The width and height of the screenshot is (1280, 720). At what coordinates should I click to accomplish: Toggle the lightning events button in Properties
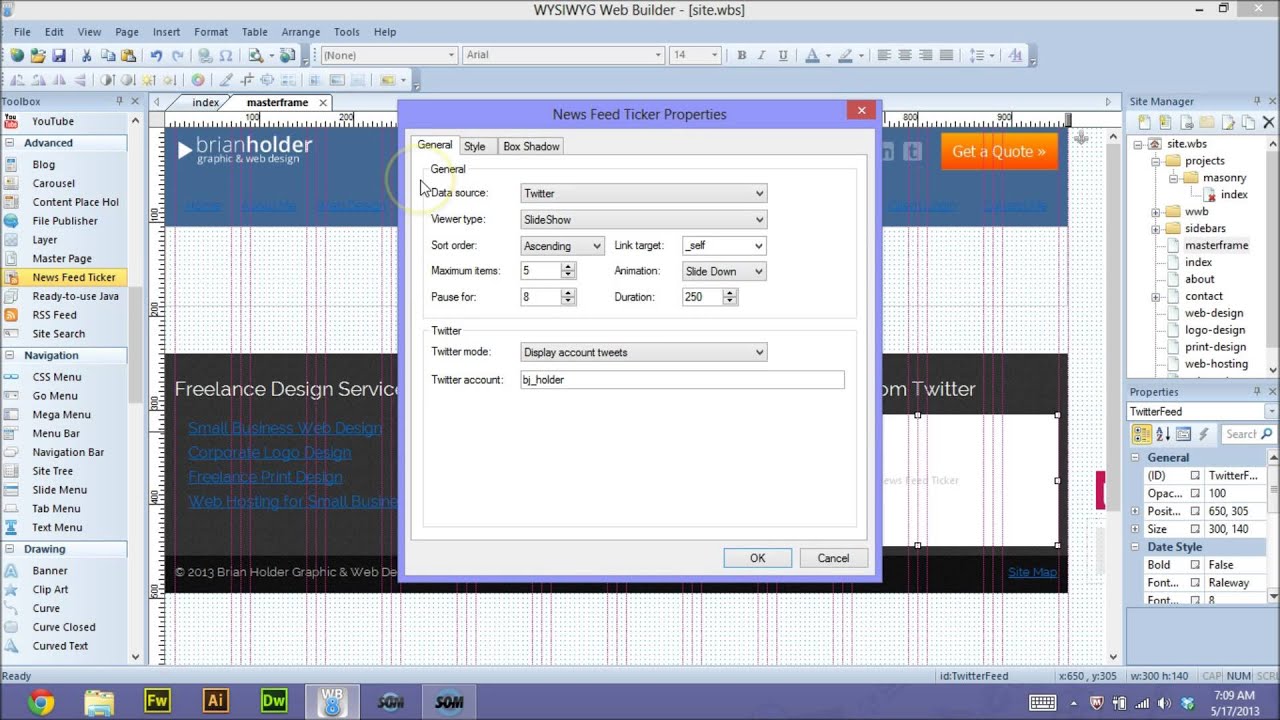click(1204, 434)
